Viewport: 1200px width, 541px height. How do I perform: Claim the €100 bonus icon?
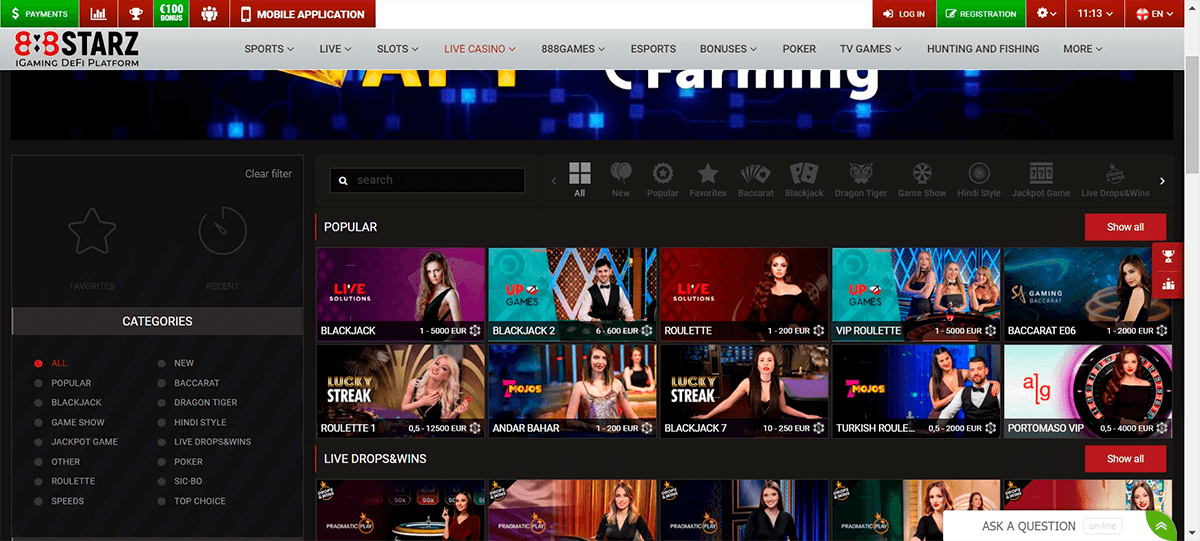[172, 14]
